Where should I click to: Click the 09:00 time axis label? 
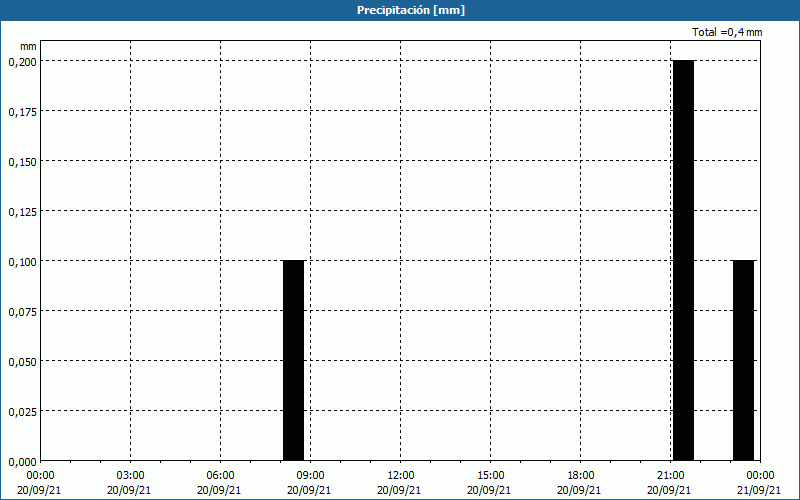(x=310, y=476)
